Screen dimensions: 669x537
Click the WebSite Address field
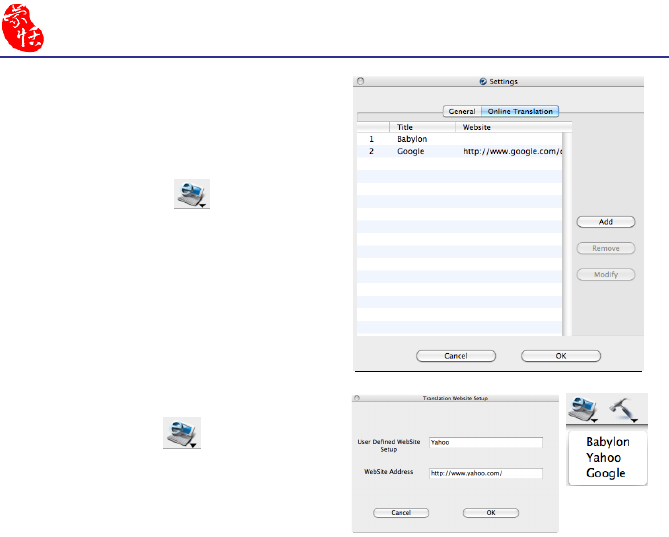(x=486, y=473)
